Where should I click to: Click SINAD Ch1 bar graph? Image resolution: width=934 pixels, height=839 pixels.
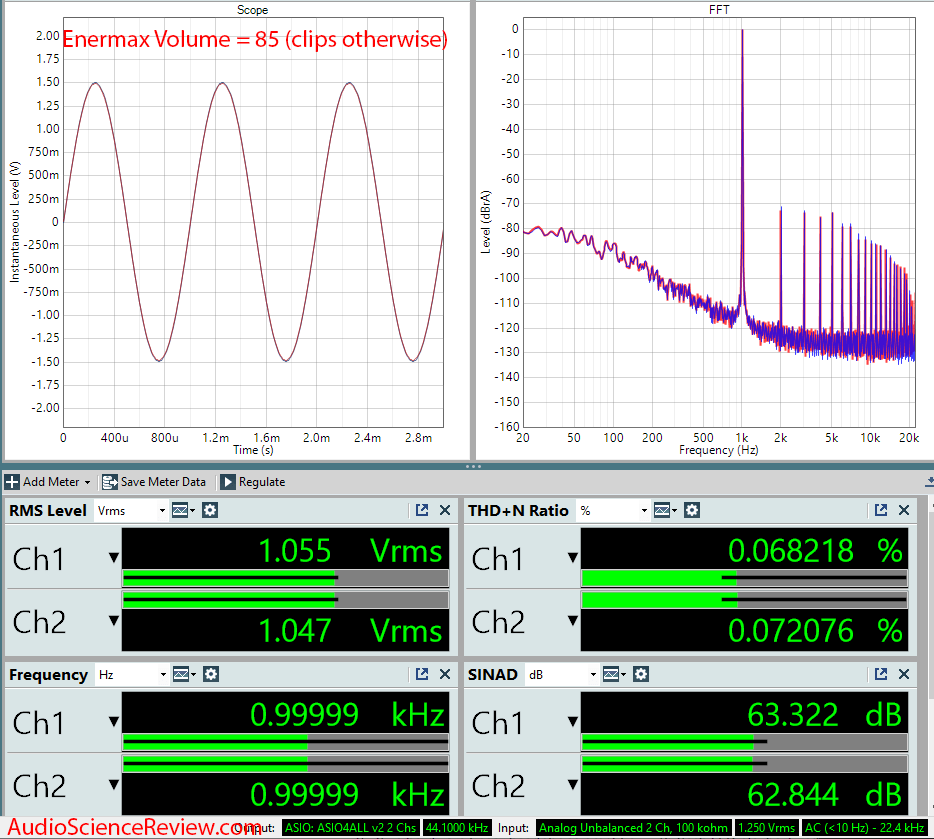pyautogui.click(x=745, y=742)
